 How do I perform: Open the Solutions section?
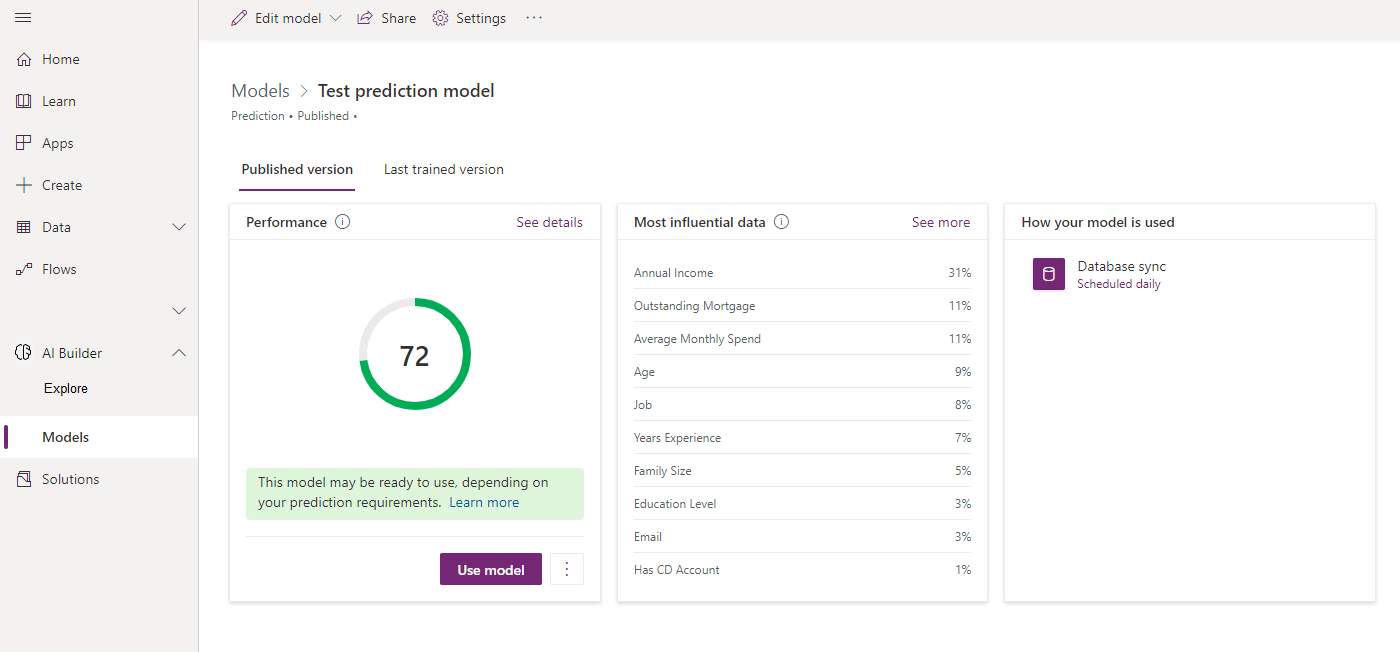click(69, 479)
